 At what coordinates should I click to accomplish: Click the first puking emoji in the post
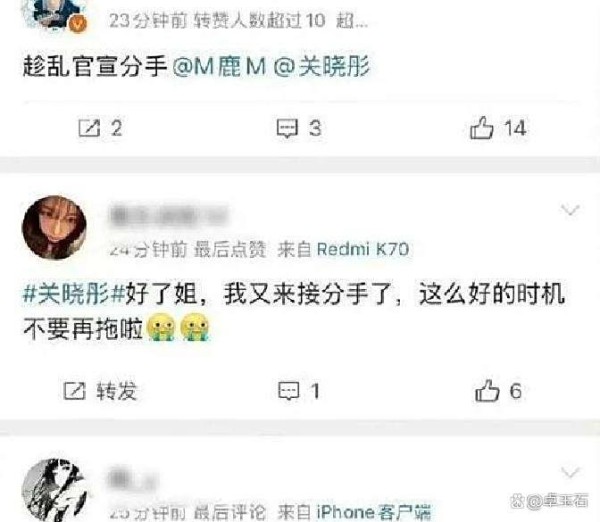[161, 327]
